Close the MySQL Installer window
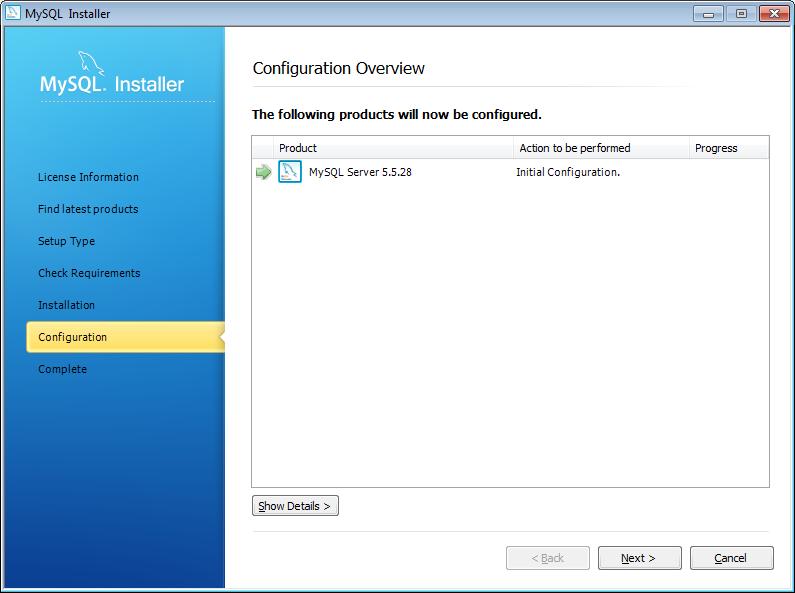The image size is (795, 593). coord(774,14)
